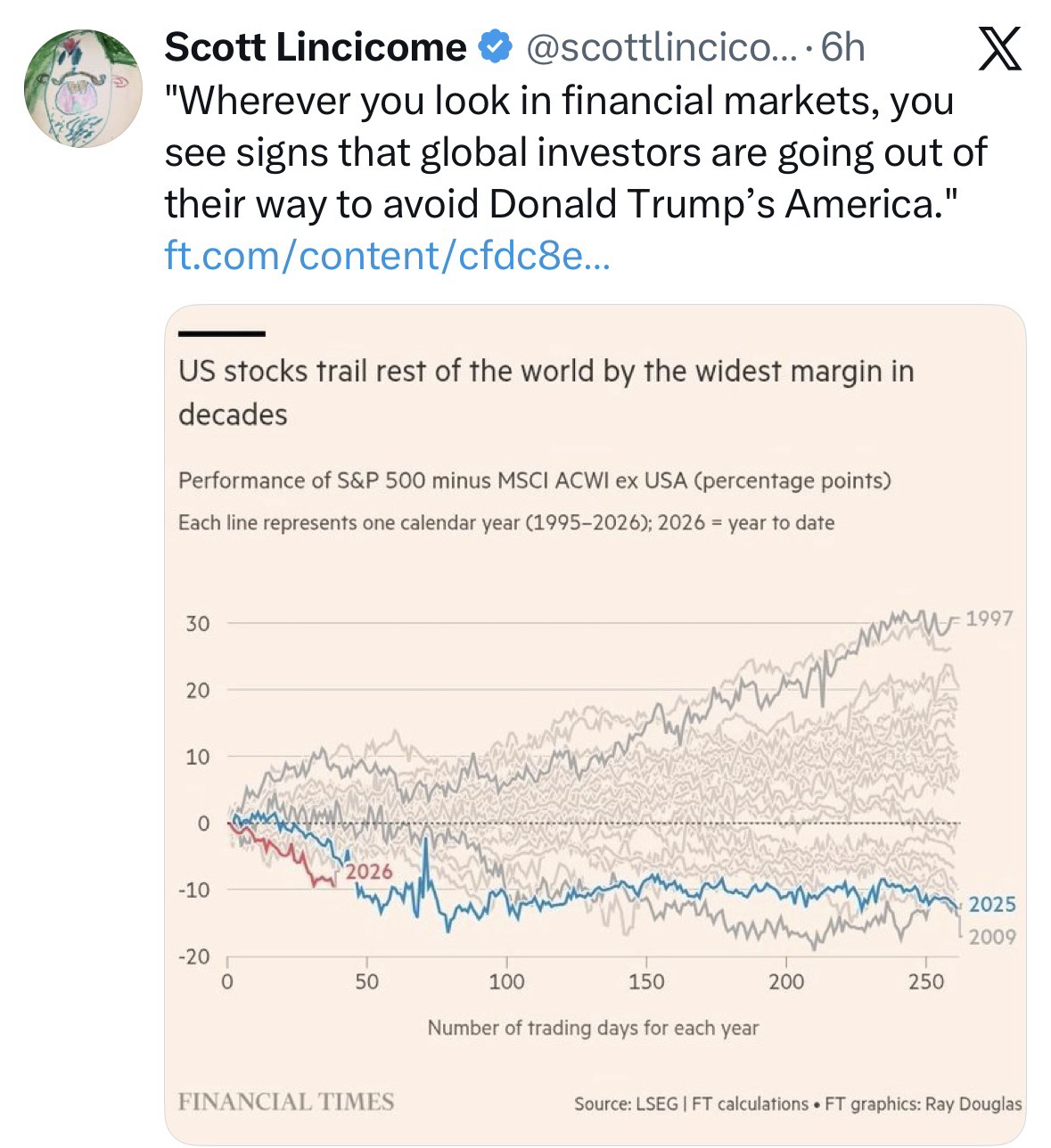
Task: Click the S&P 500 minus MSCI subtitle
Action: (x=534, y=480)
